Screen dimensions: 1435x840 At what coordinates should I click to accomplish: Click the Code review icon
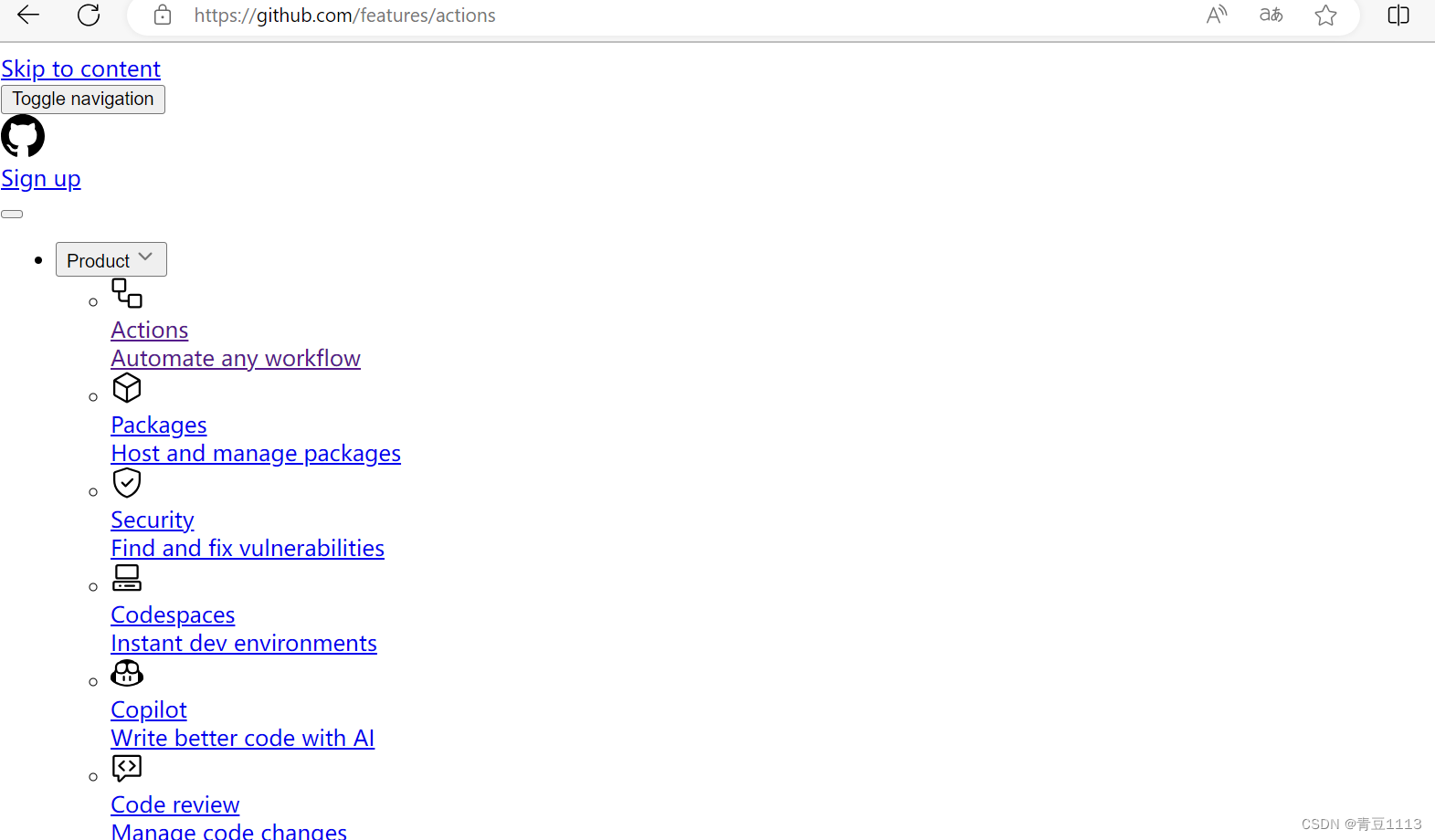[x=127, y=768]
